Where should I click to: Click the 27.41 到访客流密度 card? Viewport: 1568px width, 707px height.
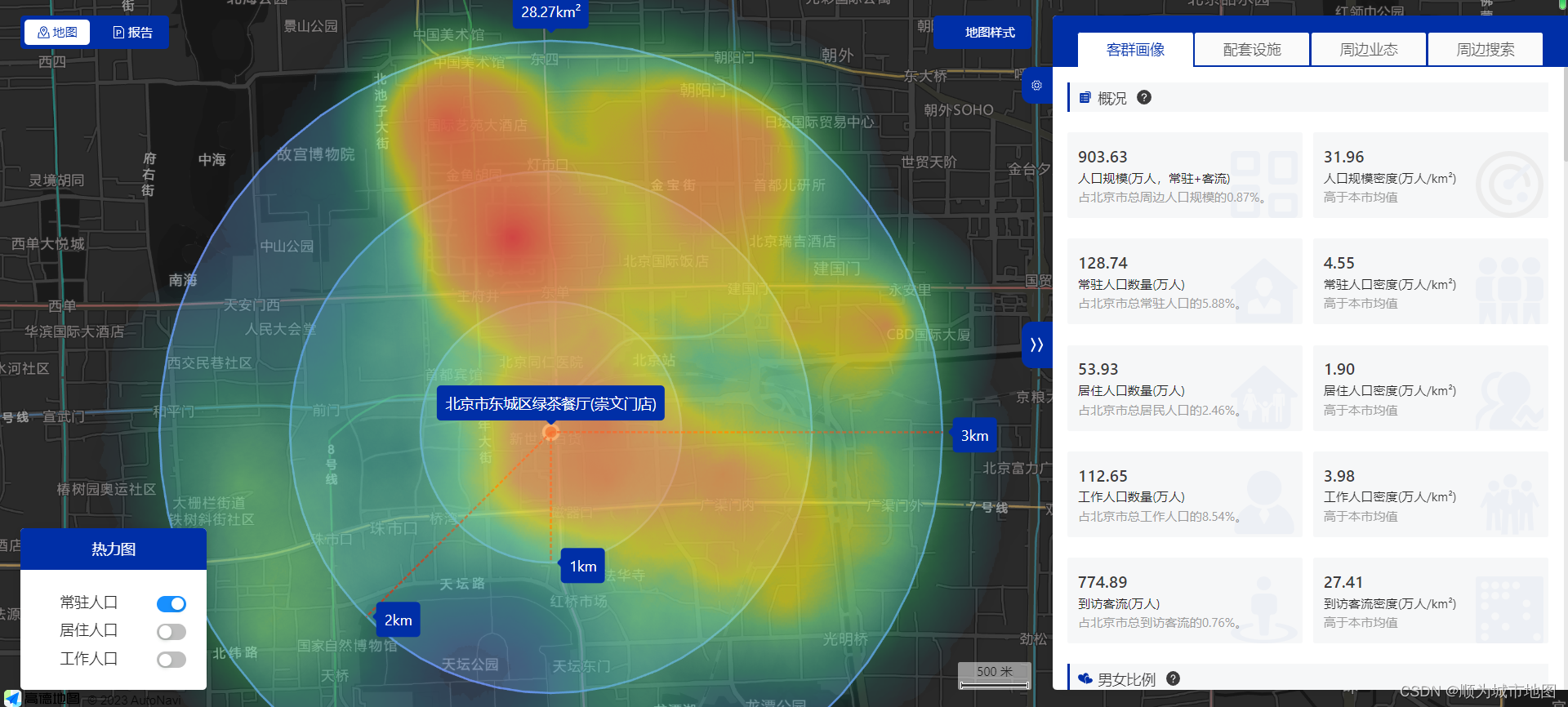tap(1430, 600)
